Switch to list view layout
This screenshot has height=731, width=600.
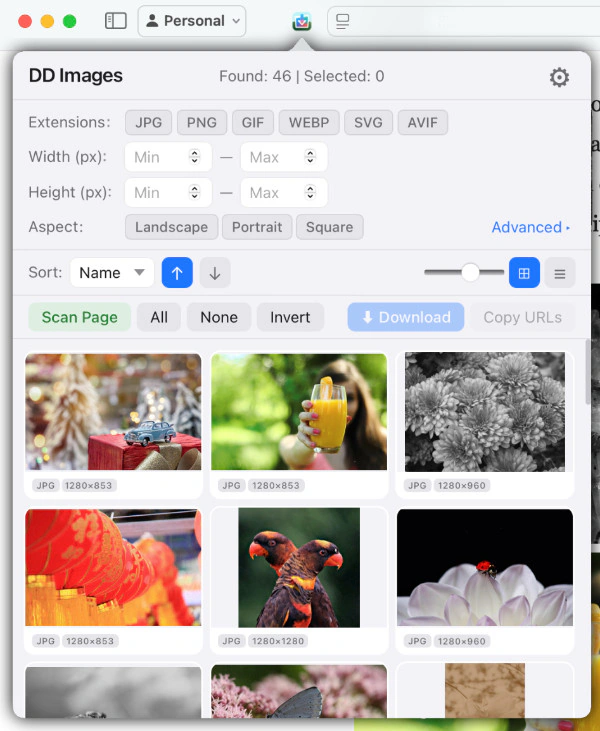click(x=560, y=273)
